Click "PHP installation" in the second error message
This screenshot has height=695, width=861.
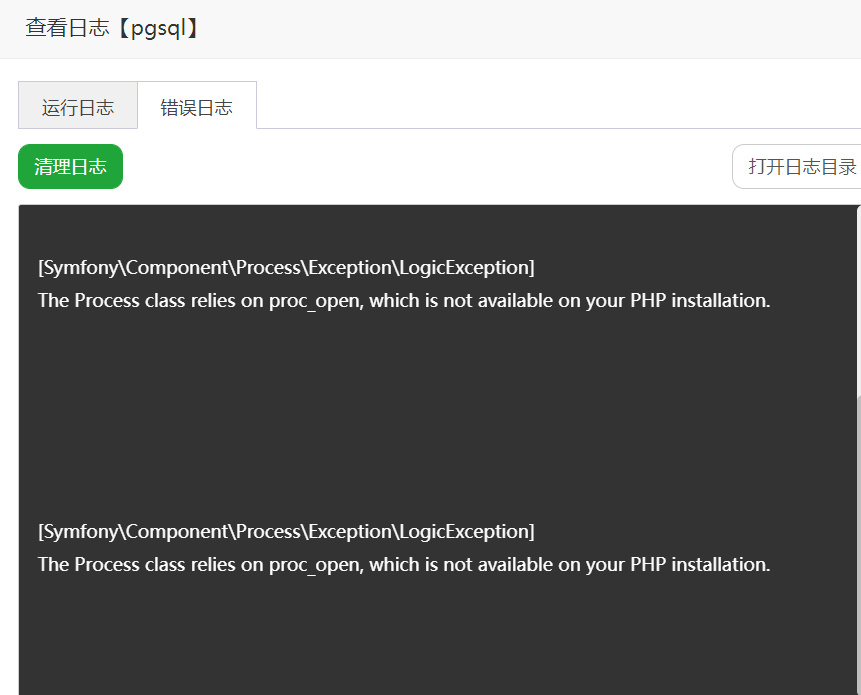pyautogui.click(x=699, y=564)
